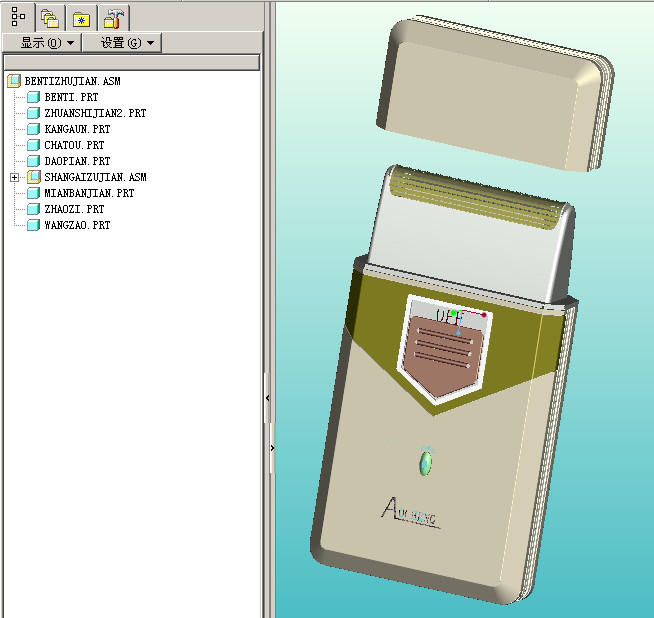The image size is (654, 618).
Task: Select MIANBANJIAN.PRT in the model tree
Action: coord(89,193)
